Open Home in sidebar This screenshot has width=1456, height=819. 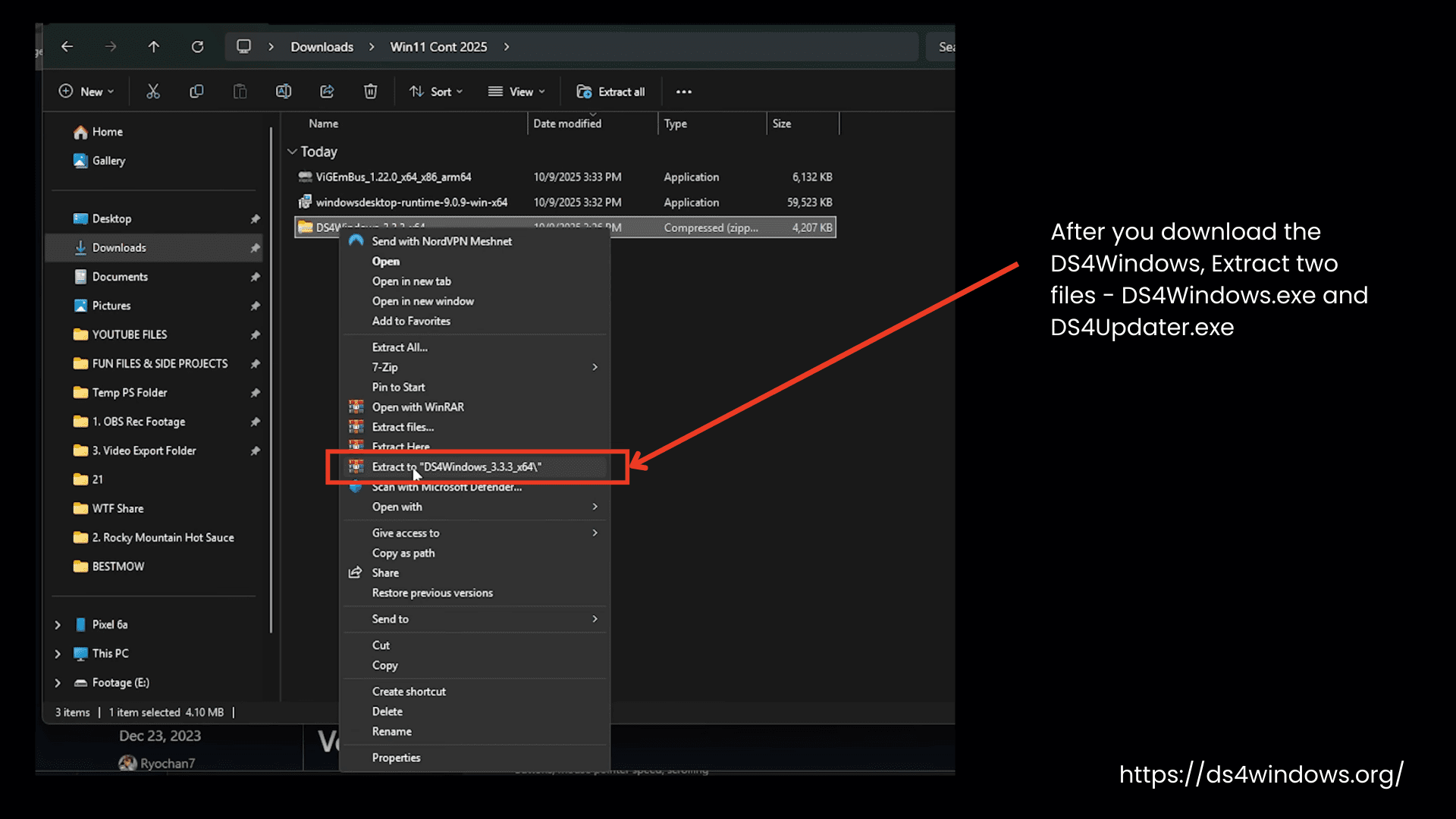98,132
